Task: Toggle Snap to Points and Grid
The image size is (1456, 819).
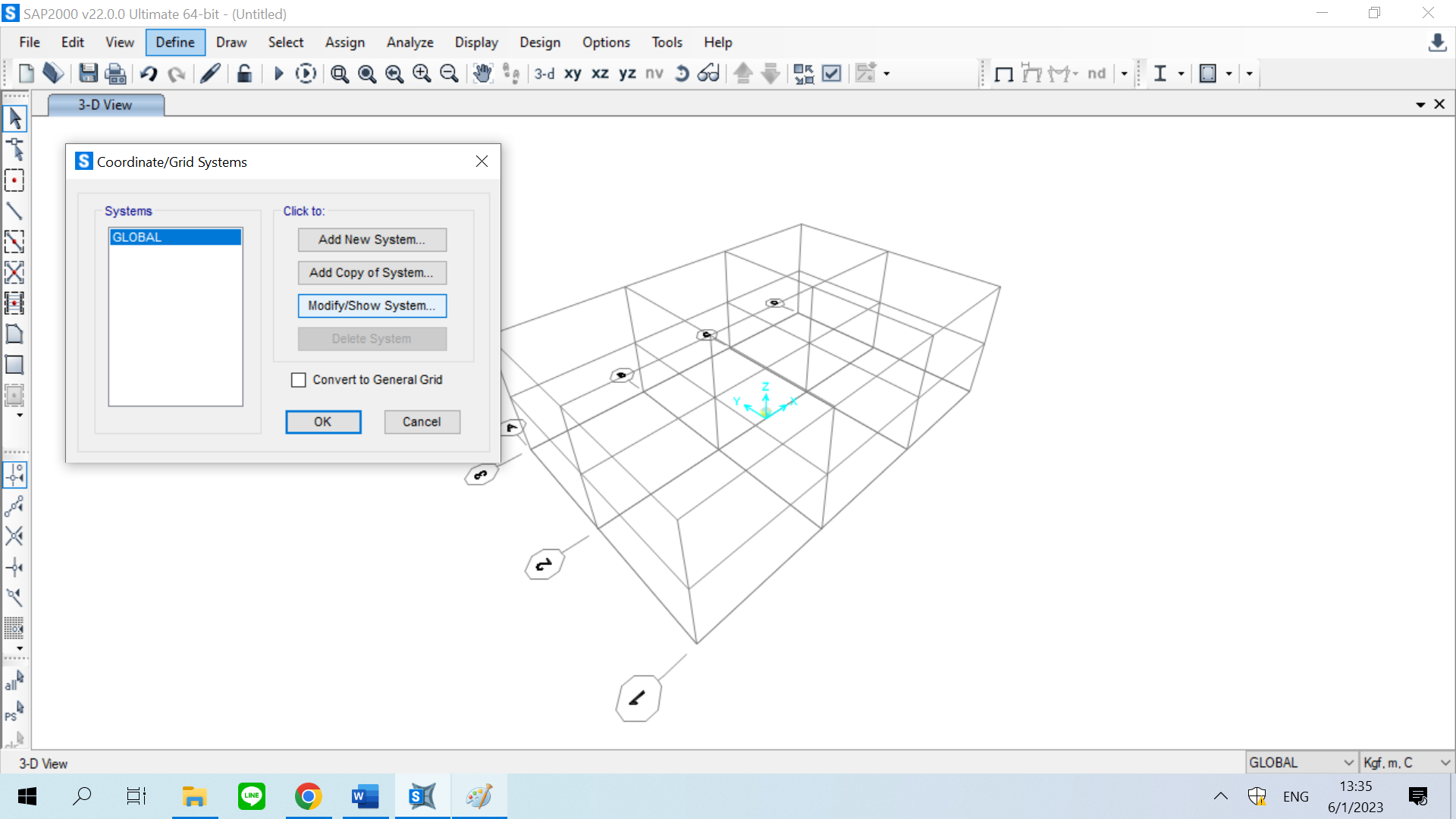Action: 14,475
